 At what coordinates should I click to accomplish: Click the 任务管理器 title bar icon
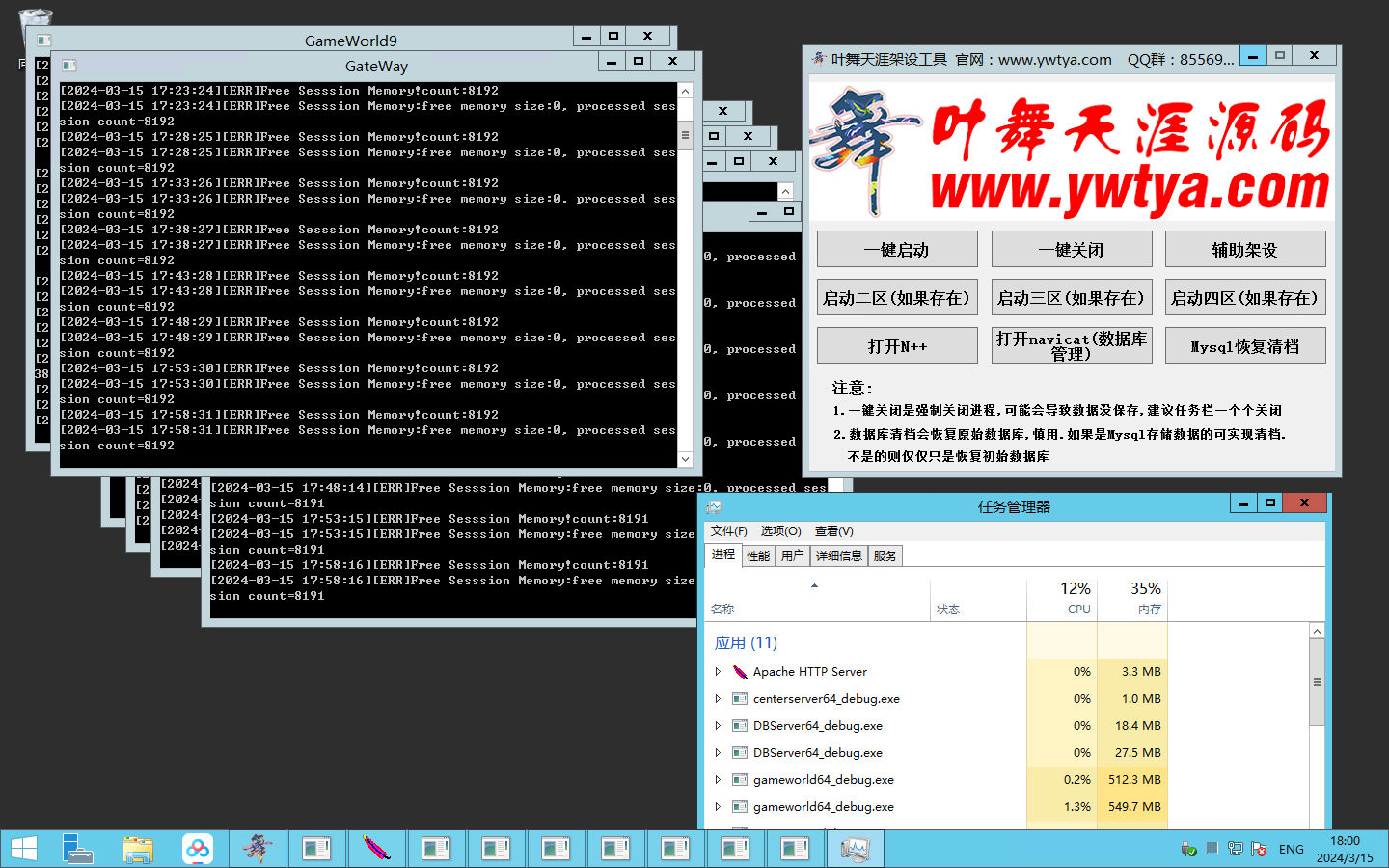(713, 506)
